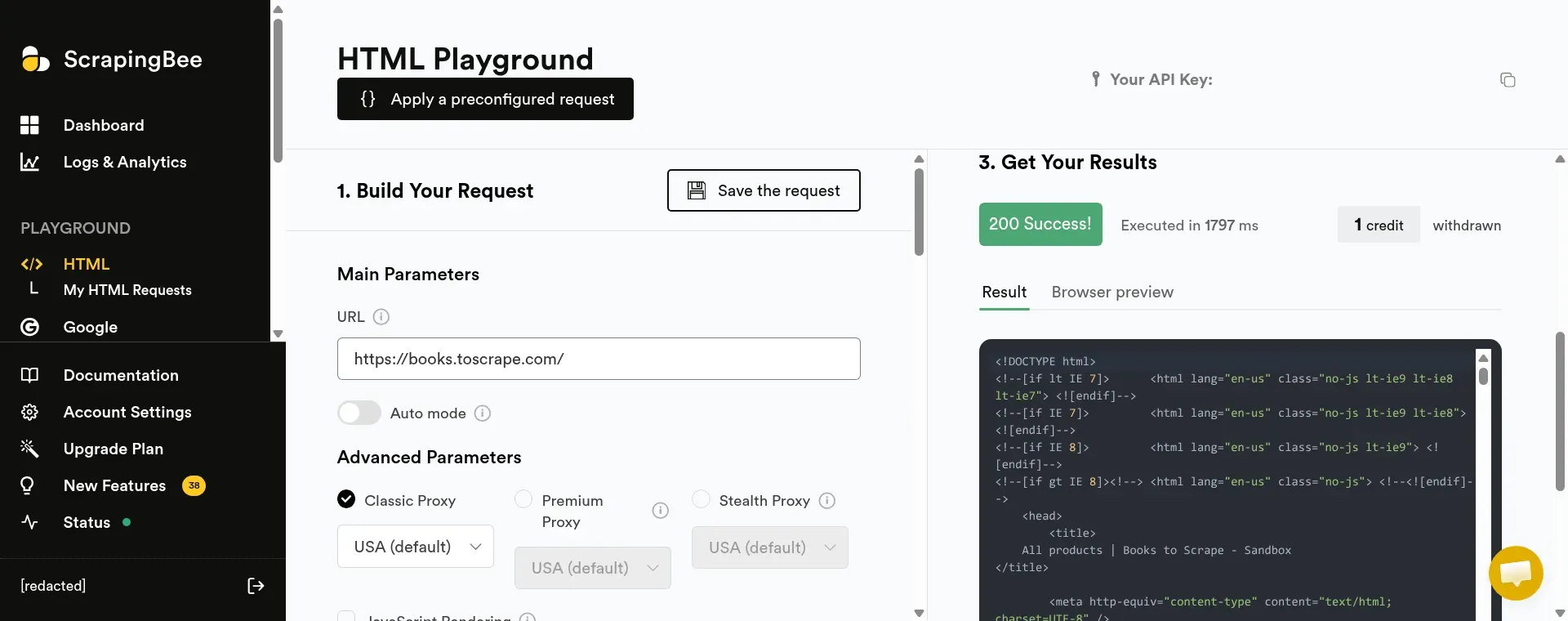Click Save the request button
This screenshot has width=1568, height=621.
(x=764, y=190)
